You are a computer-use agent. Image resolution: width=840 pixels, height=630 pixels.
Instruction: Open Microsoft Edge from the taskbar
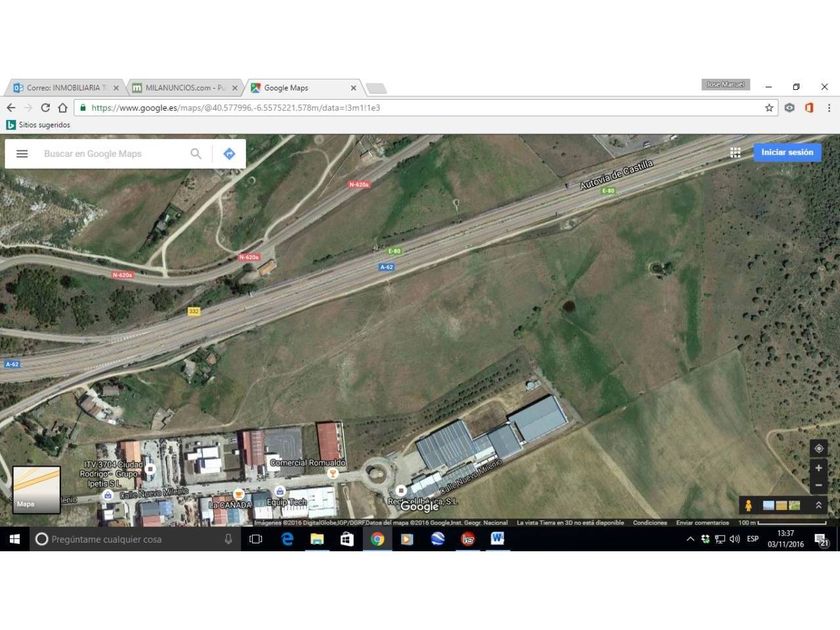[287, 539]
